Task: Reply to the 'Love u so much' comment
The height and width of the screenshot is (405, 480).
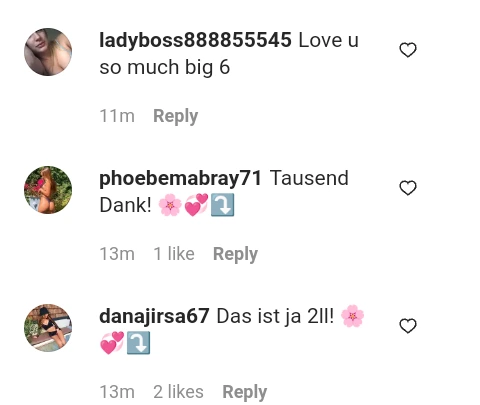Action: (176, 116)
